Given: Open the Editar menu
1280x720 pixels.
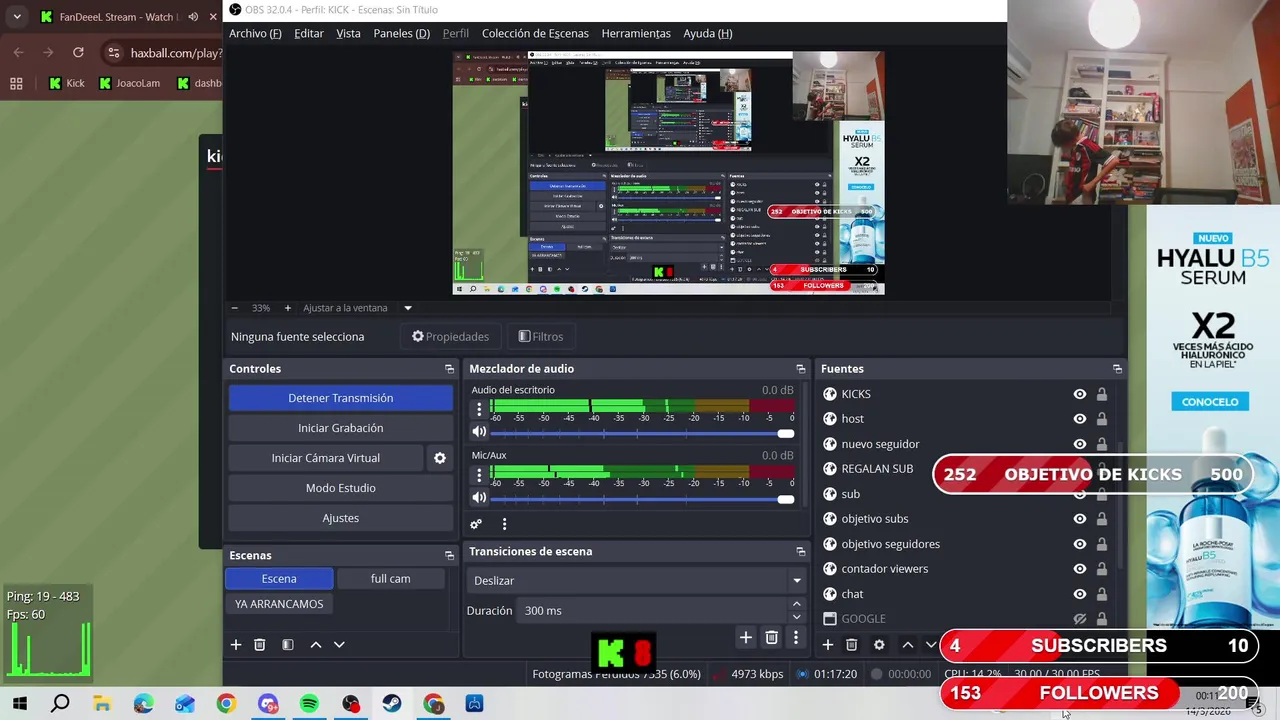Looking at the screenshot, I should (309, 33).
